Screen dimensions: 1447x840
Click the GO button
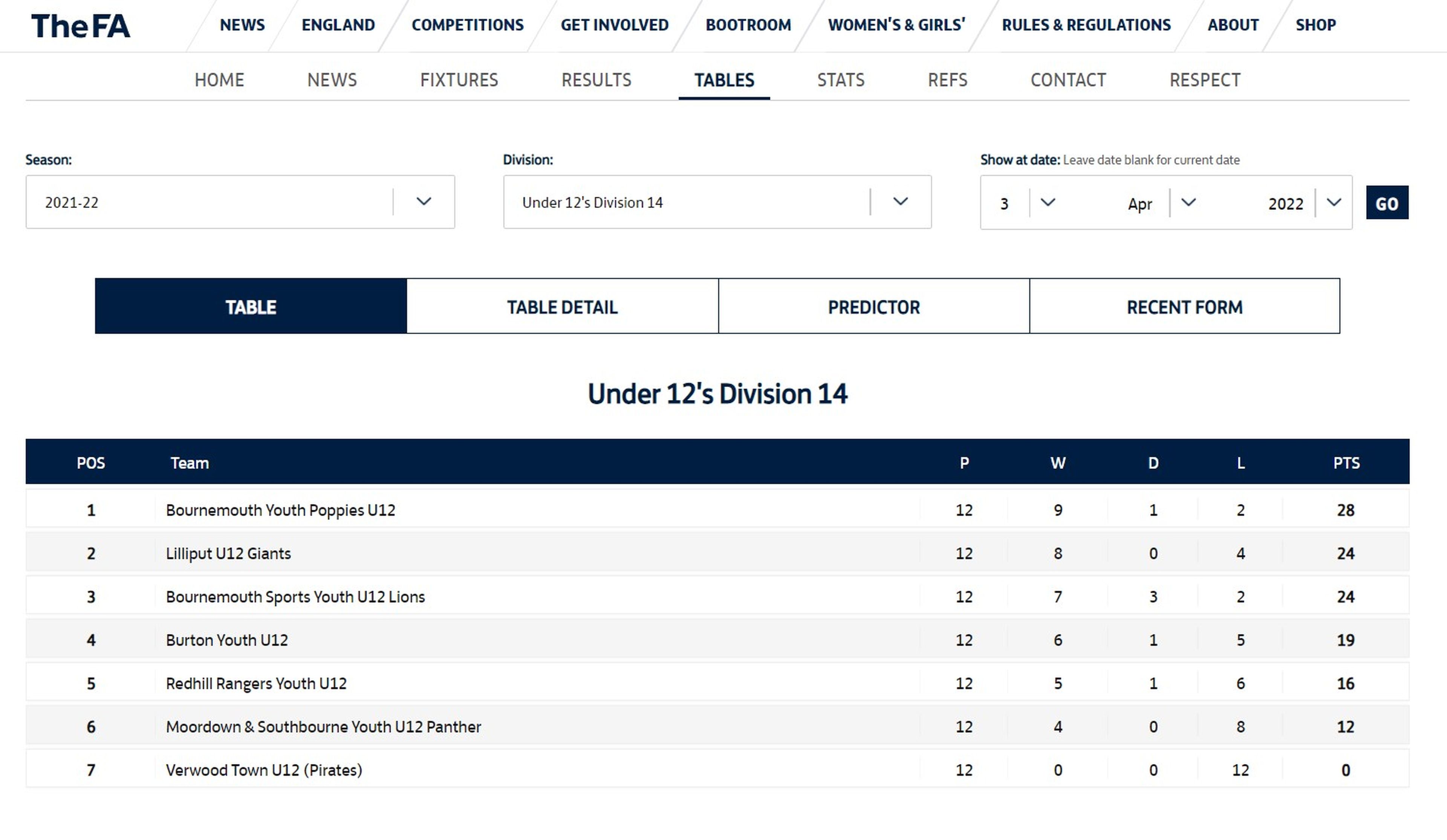pos(1387,203)
